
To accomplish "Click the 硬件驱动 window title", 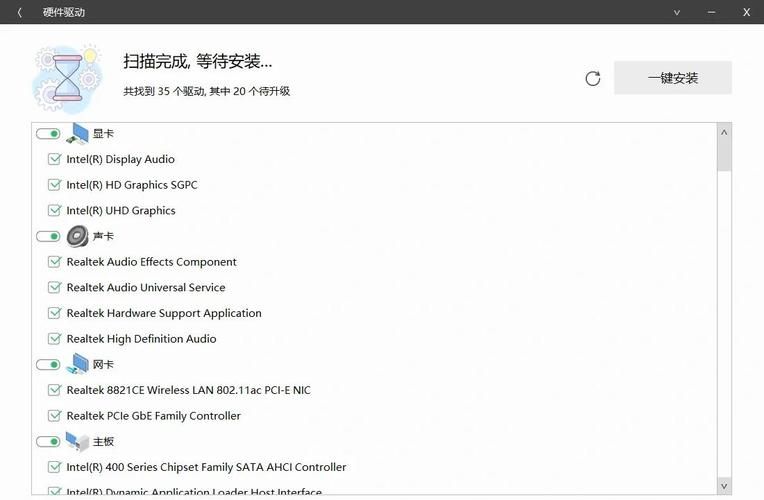I will point(63,12).
